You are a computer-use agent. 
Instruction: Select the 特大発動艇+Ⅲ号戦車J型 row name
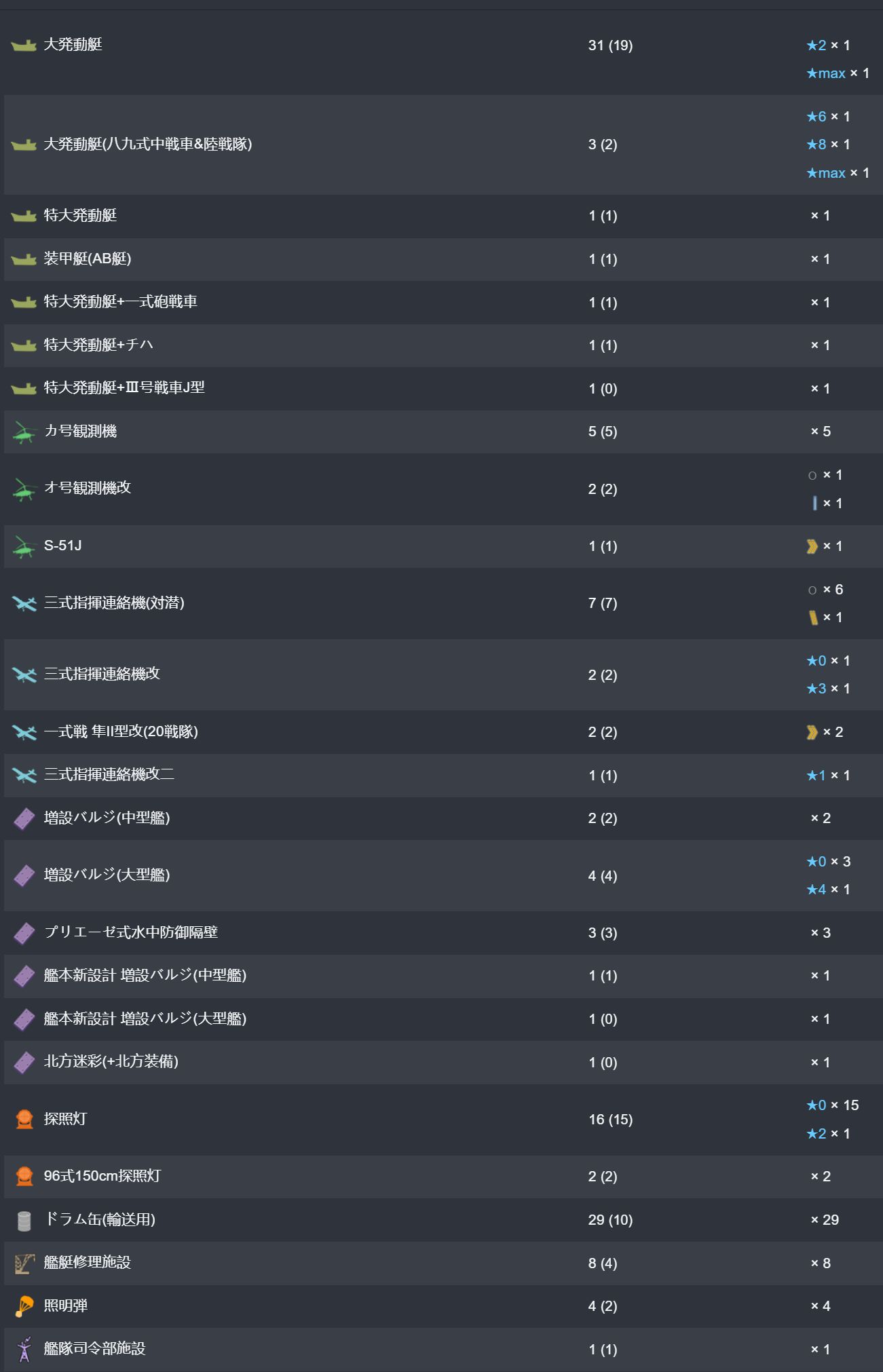pos(124,387)
